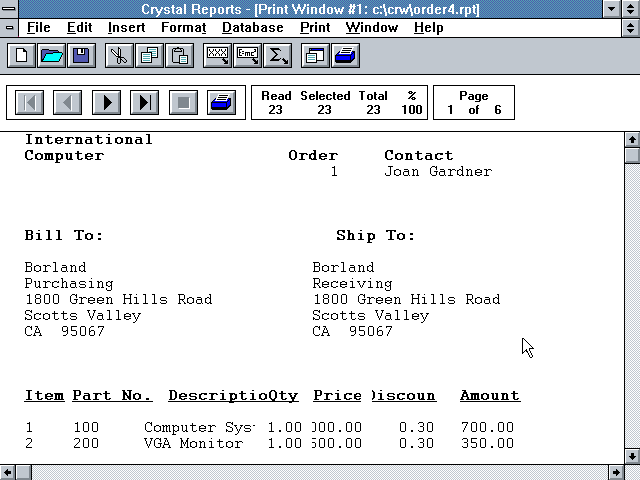This screenshot has width=640, height=480.
Task: Click the print to window icon
Action: tap(315, 56)
